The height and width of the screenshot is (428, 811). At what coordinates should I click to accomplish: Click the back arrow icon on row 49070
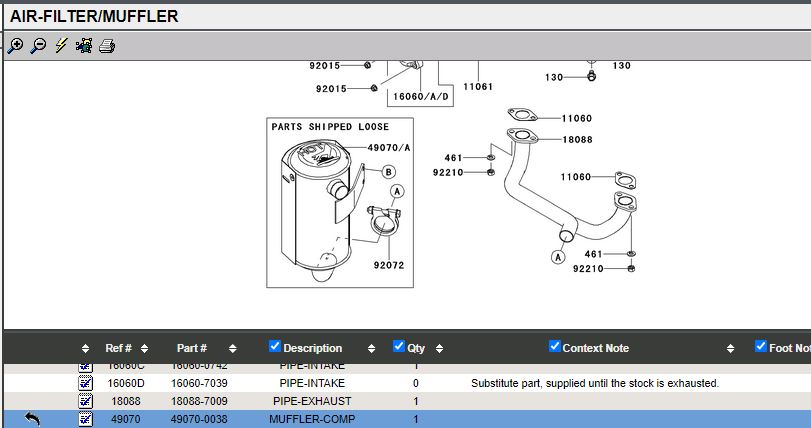pos(32,419)
